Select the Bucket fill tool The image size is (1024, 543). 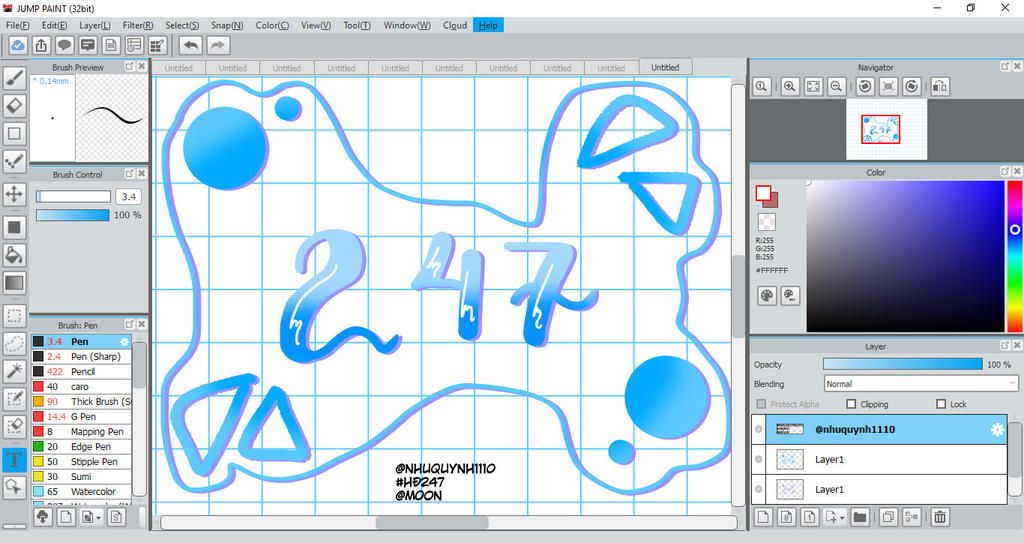click(14, 255)
